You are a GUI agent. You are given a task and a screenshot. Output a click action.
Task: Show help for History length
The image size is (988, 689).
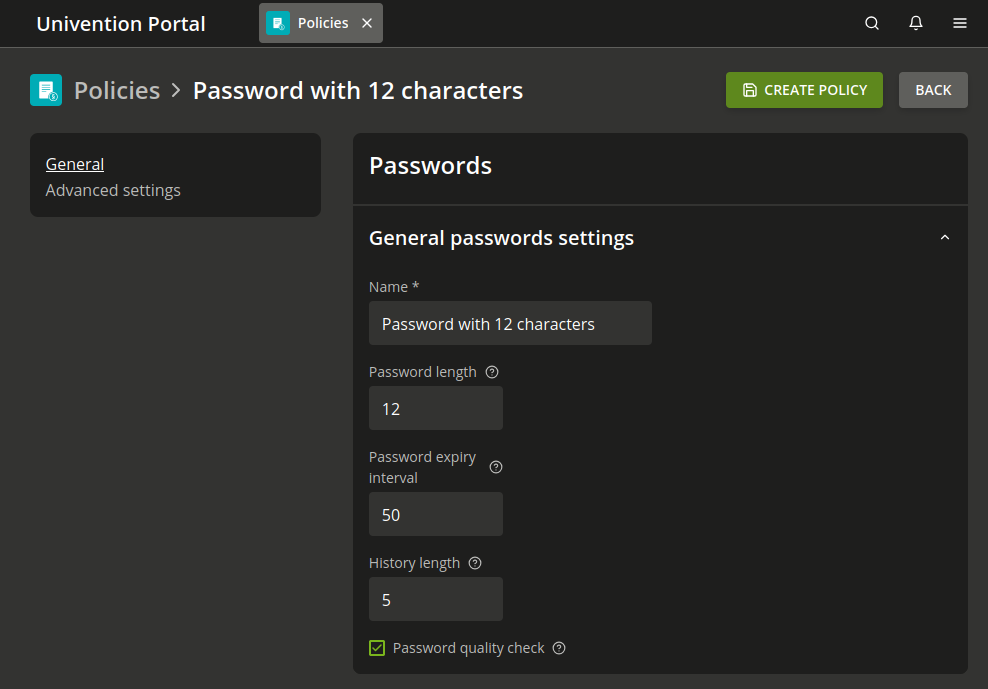tap(475, 563)
